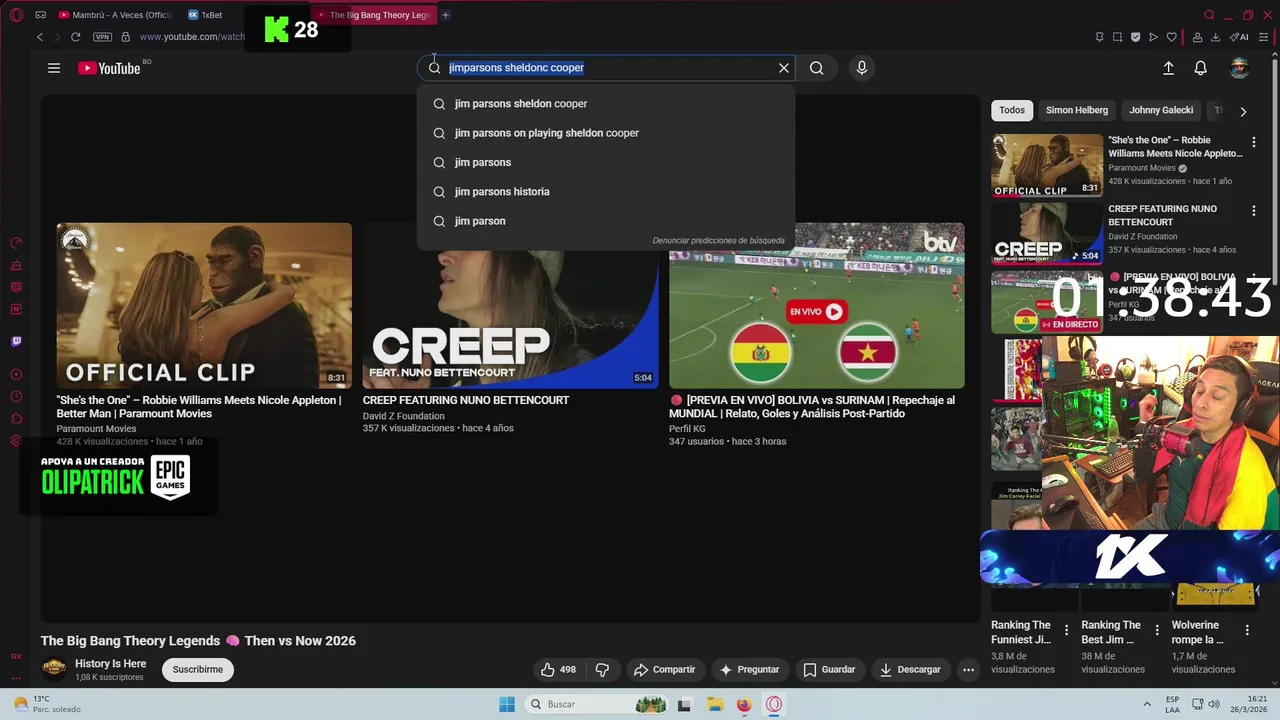The image size is (1280, 720).
Task: Choose the 'jim parson' suggestion
Action: tap(606, 221)
